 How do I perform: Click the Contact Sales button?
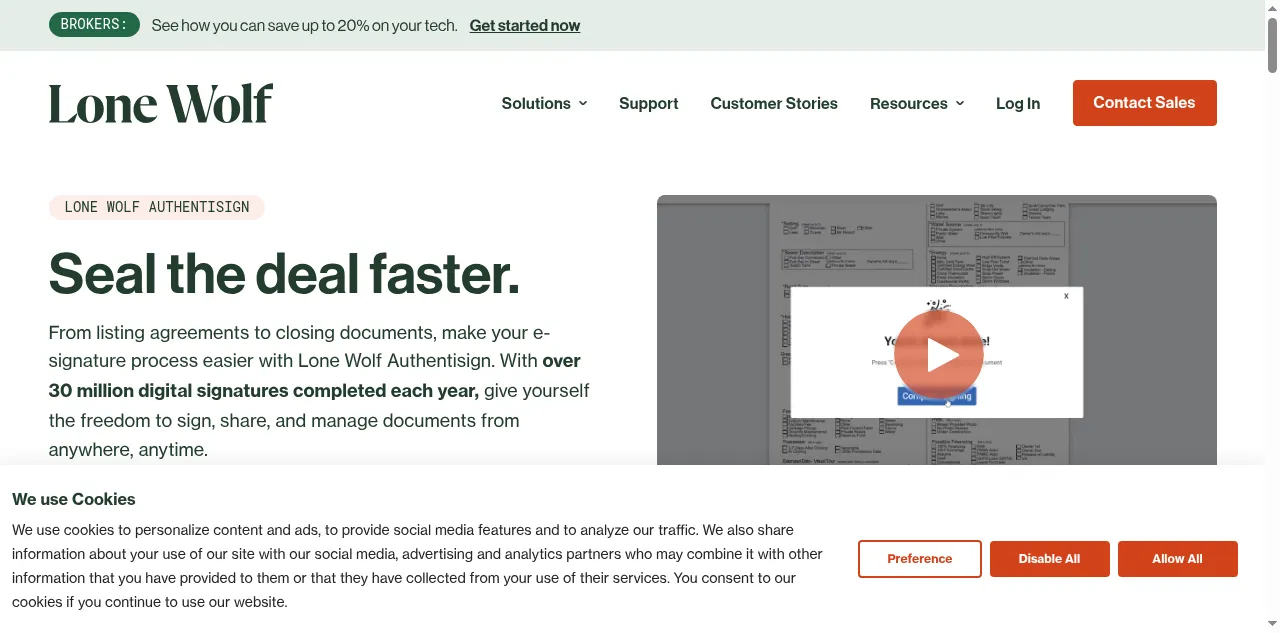(x=1144, y=103)
